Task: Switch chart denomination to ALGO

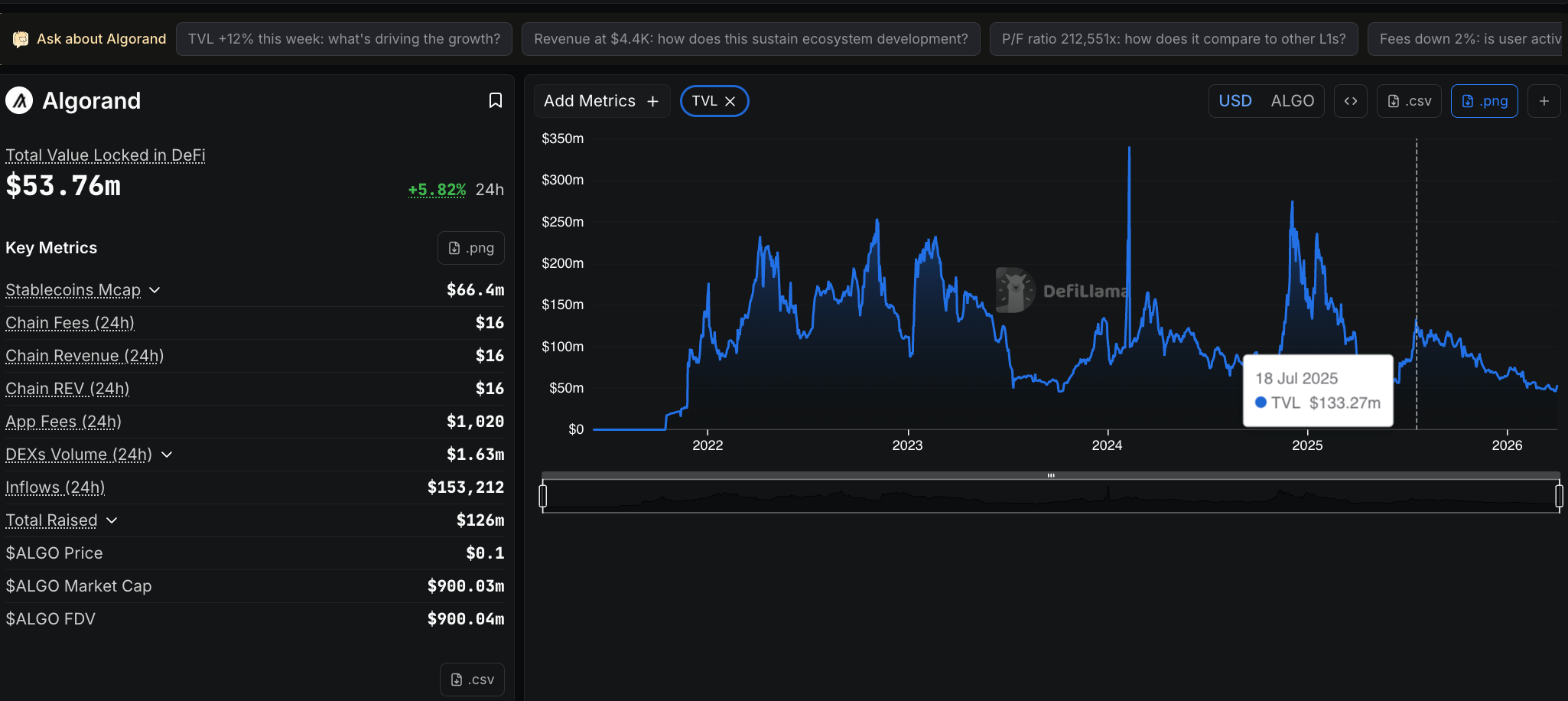Action: tap(1292, 101)
